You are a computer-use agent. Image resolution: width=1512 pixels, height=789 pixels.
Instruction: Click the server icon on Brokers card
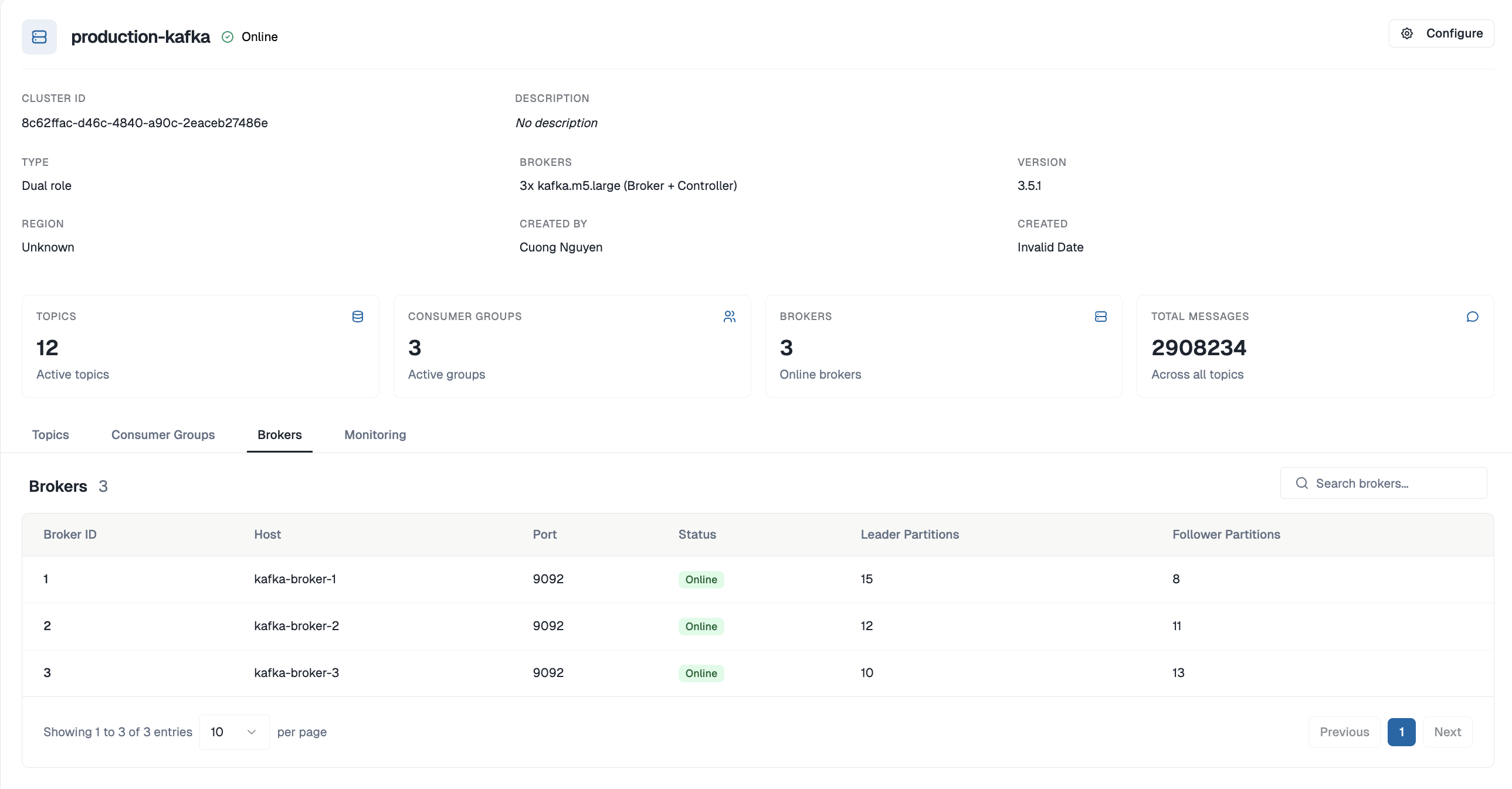(x=1100, y=316)
